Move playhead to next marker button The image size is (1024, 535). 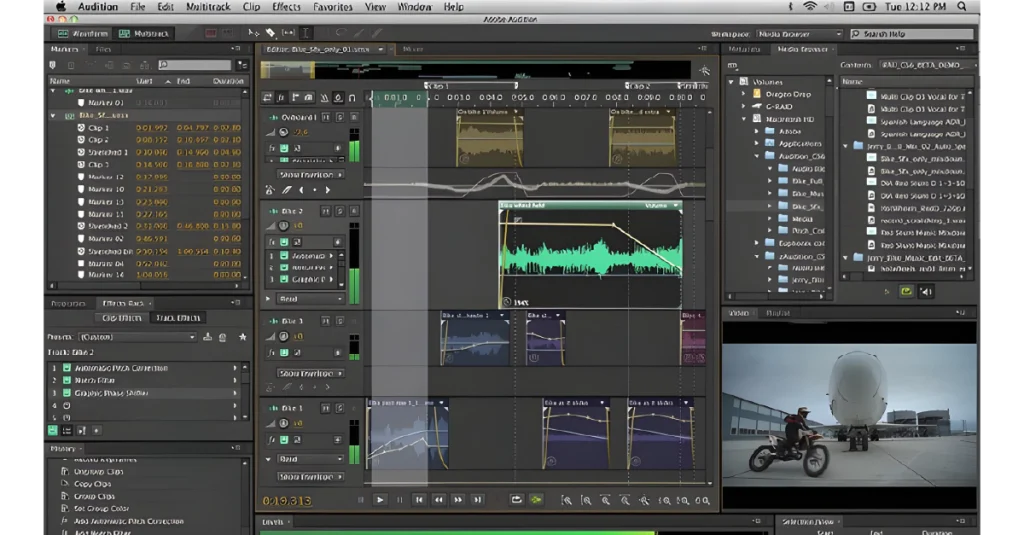coord(477,500)
